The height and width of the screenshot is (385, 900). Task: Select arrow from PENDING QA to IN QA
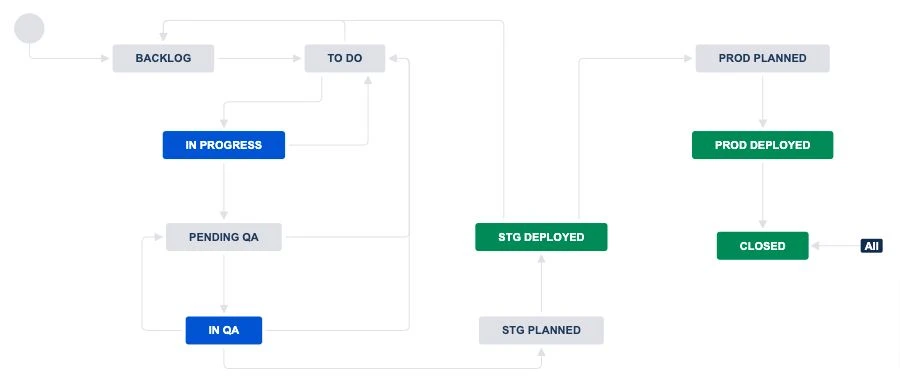224,284
